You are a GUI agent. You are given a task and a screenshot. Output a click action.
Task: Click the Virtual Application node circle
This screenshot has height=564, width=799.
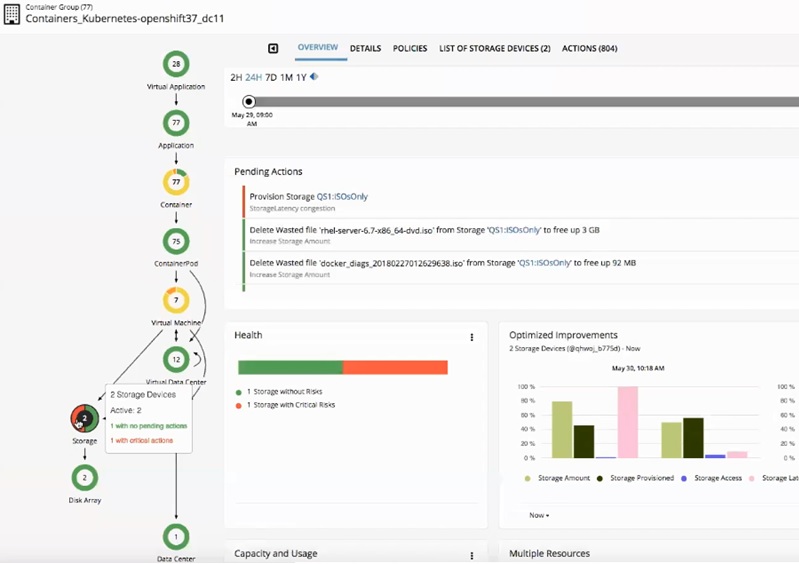point(176,64)
